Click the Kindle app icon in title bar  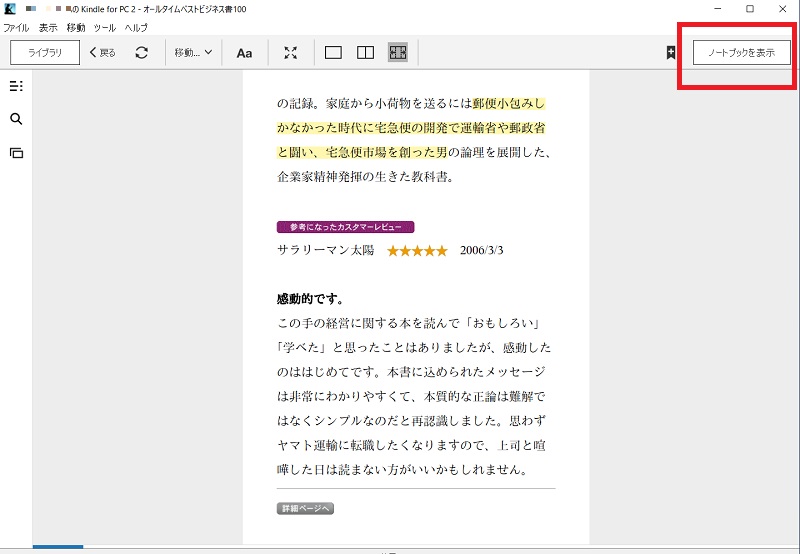[10, 9]
